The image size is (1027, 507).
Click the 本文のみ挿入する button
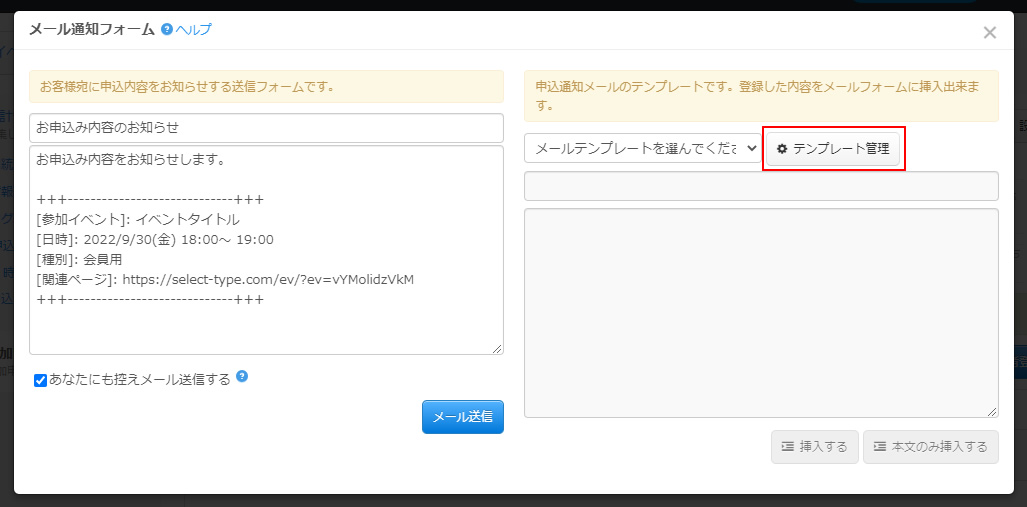point(930,447)
